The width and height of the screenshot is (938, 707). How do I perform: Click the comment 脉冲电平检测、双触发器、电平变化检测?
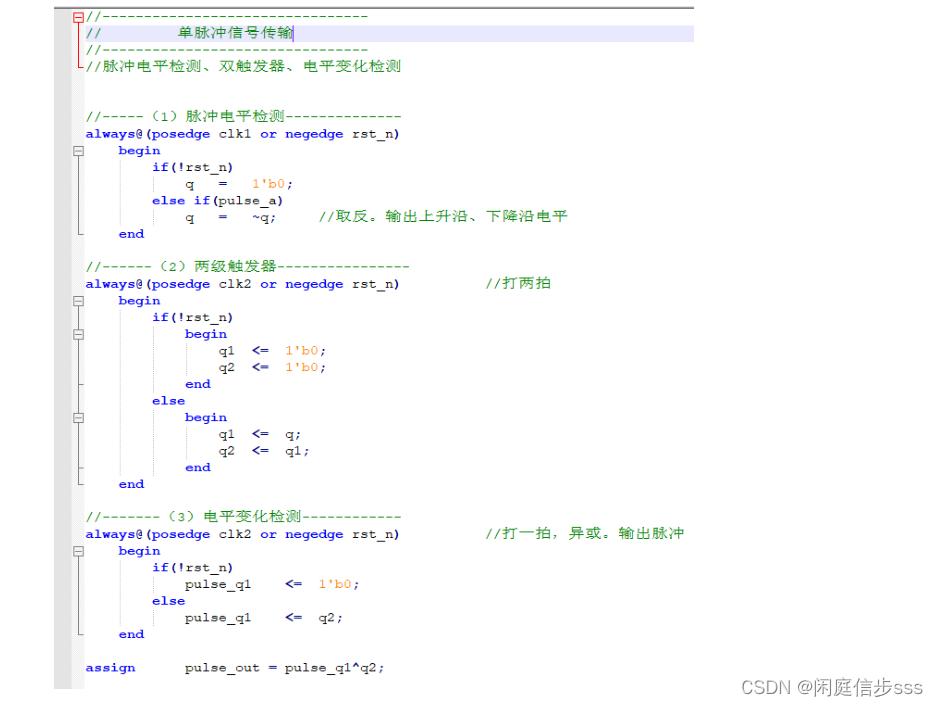click(243, 66)
